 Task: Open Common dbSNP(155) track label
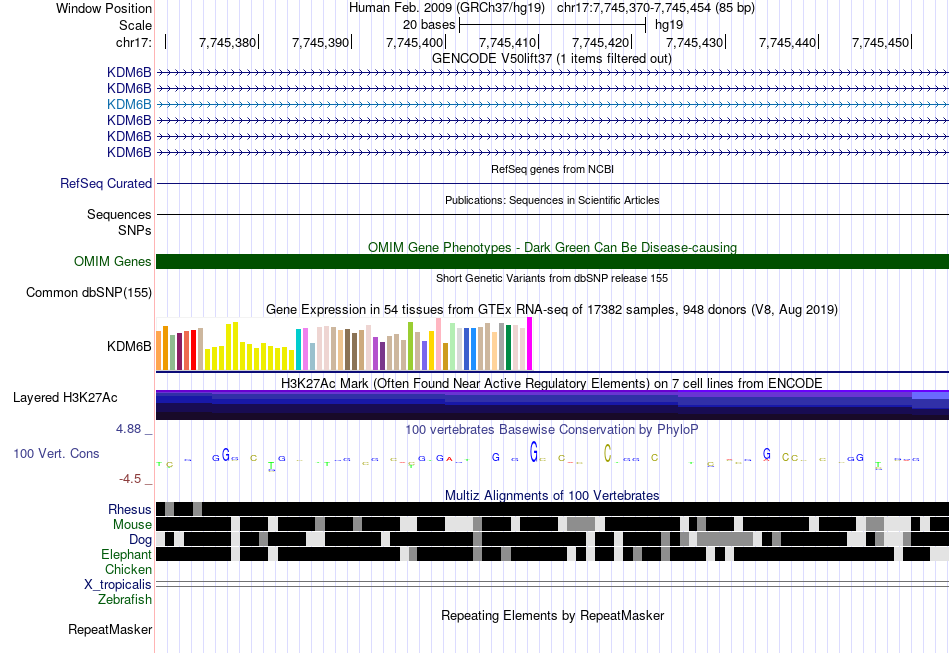(x=88, y=293)
